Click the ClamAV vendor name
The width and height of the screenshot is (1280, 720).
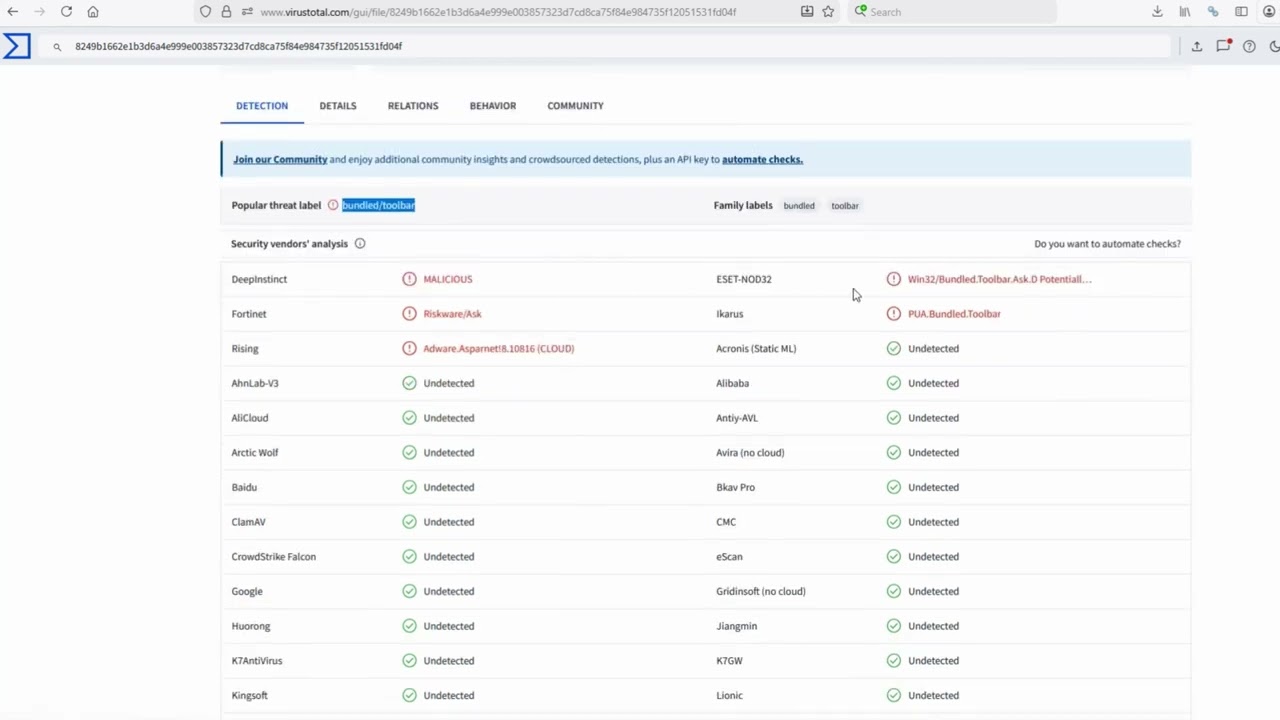click(x=248, y=522)
